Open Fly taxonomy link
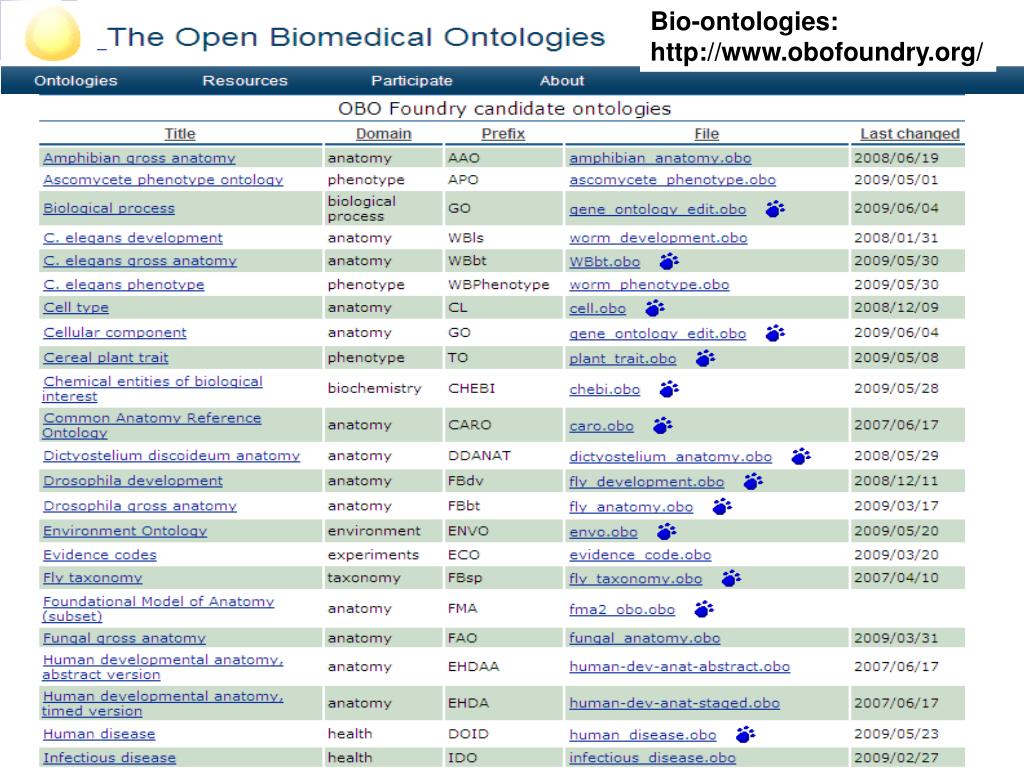 tap(92, 578)
